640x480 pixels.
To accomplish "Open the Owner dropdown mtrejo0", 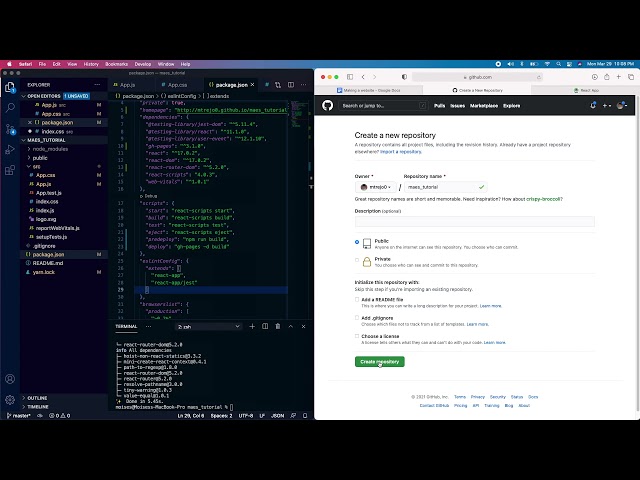I will [x=376, y=187].
